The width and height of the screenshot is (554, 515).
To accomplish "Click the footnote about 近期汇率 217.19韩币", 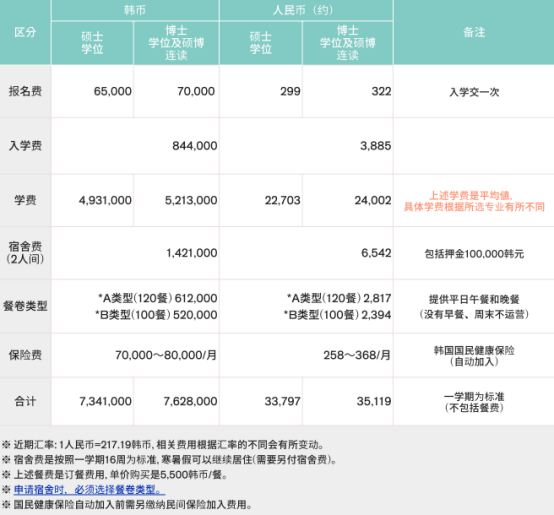I will pos(164,445).
